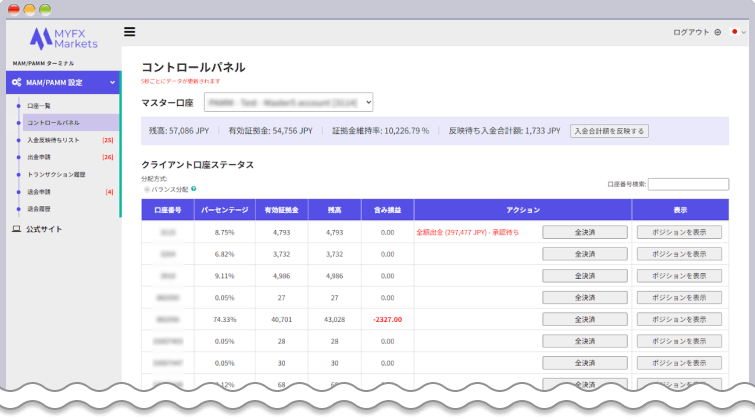The width and height of the screenshot is (755, 420).
Task: Click the パーセンテージ column header
Action: 224,210
